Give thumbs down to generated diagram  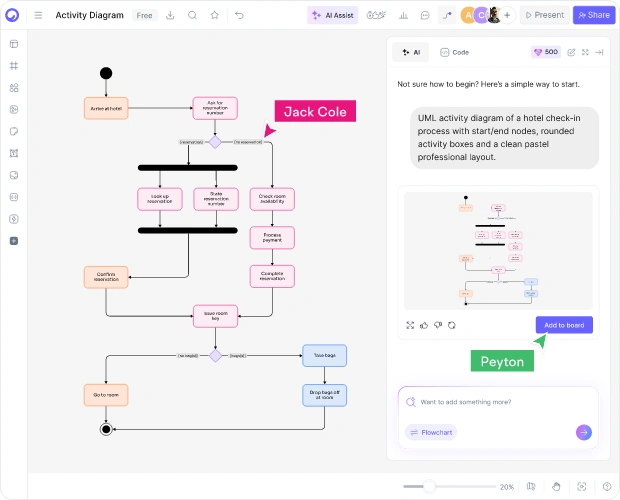pos(438,325)
